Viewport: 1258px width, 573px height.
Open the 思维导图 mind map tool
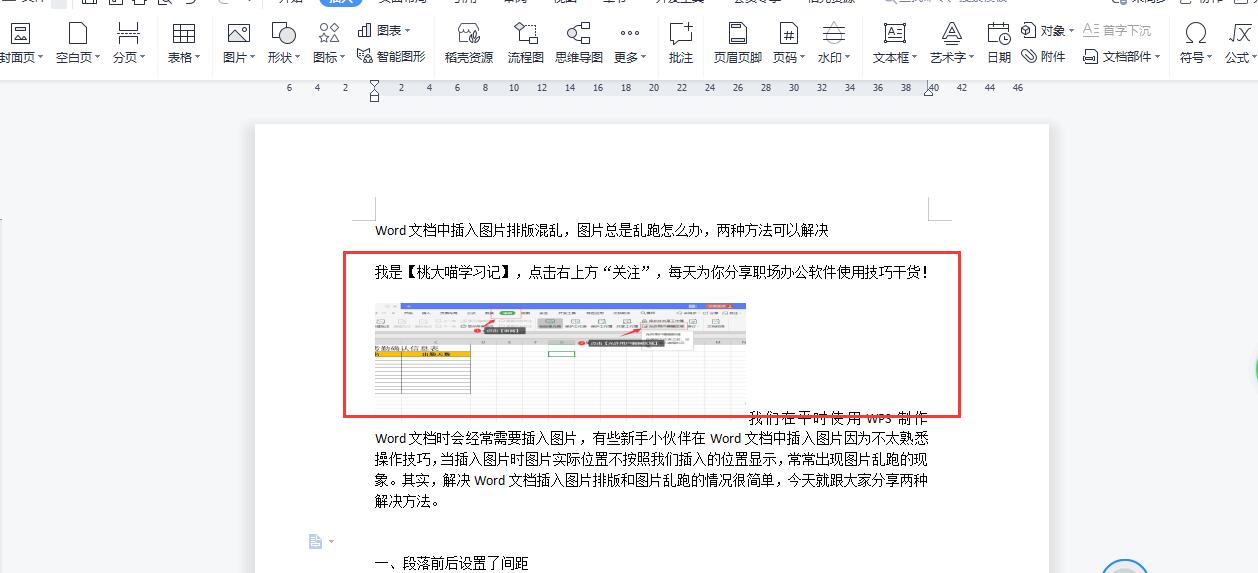pos(579,44)
